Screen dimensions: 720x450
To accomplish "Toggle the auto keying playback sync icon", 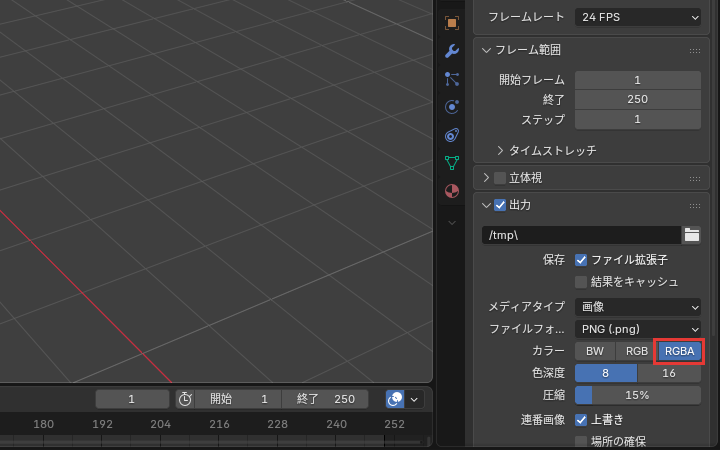I will coord(395,399).
